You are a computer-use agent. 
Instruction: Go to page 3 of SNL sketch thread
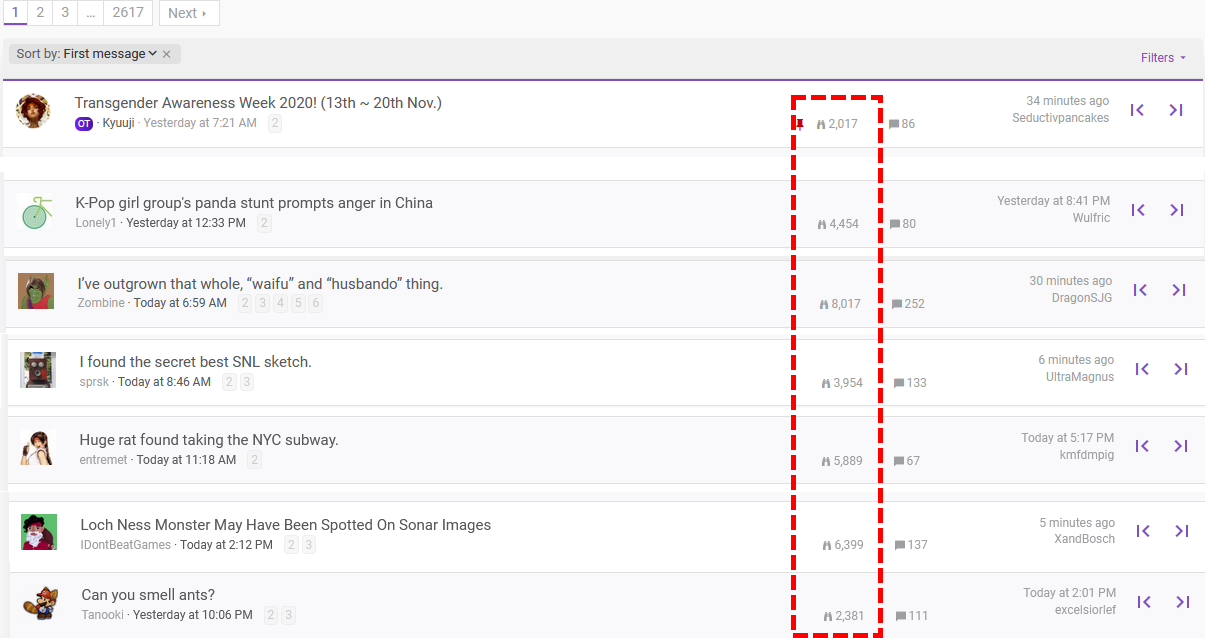[x=247, y=382]
